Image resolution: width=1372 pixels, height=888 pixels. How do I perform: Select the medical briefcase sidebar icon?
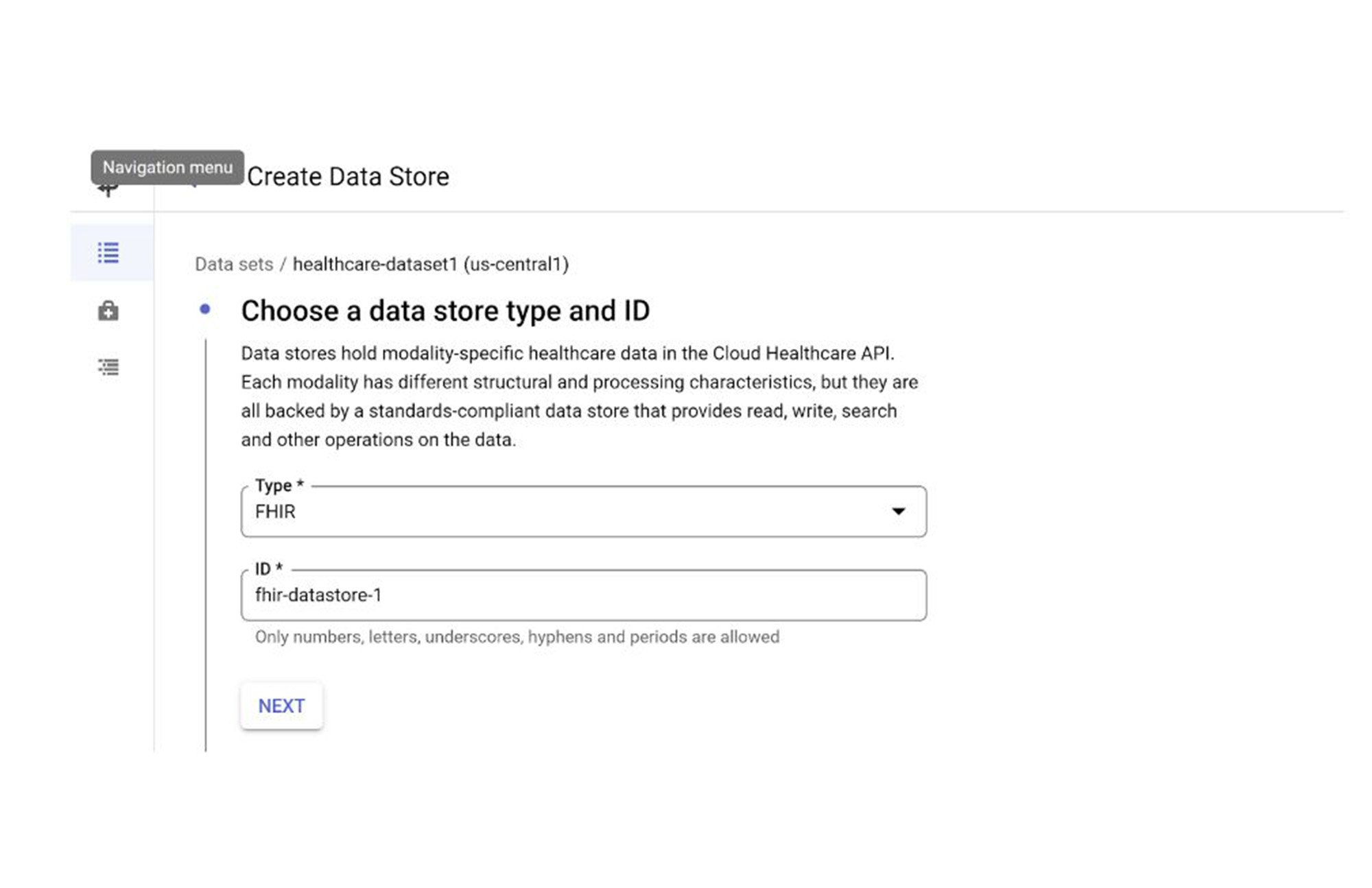[x=108, y=311]
